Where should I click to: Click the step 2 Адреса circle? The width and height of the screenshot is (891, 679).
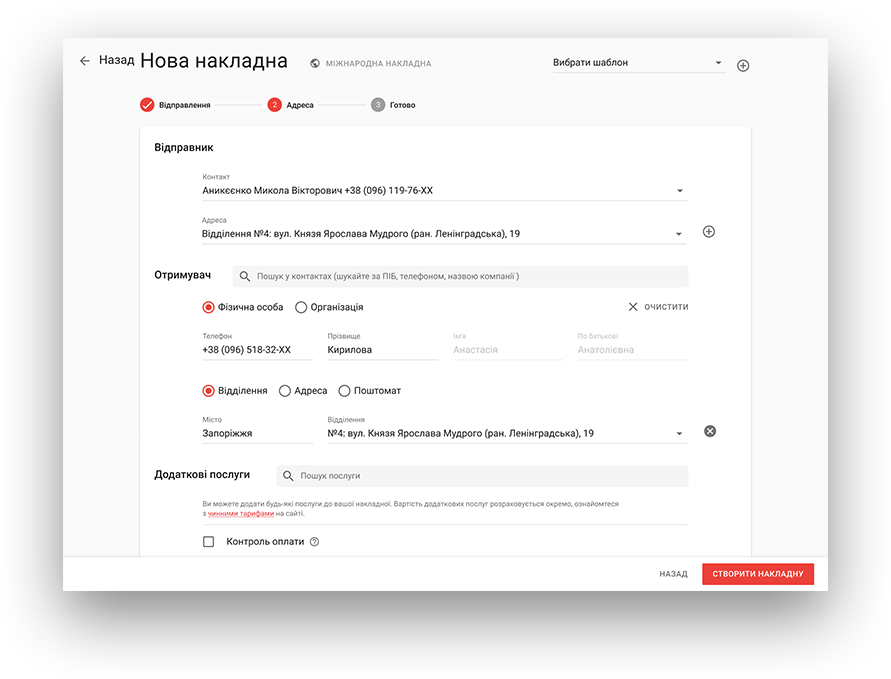(x=274, y=105)
